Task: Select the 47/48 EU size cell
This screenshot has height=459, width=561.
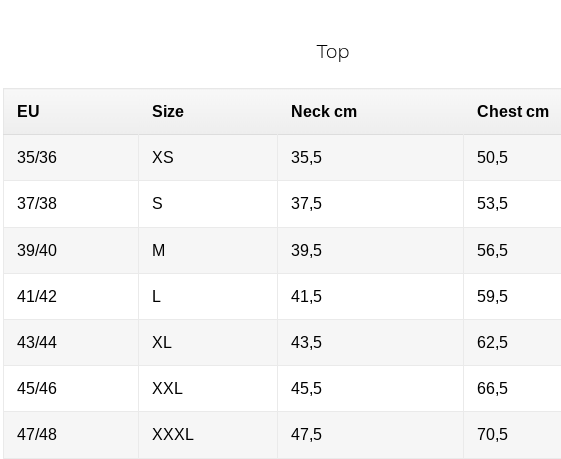Action: (71, 435)
